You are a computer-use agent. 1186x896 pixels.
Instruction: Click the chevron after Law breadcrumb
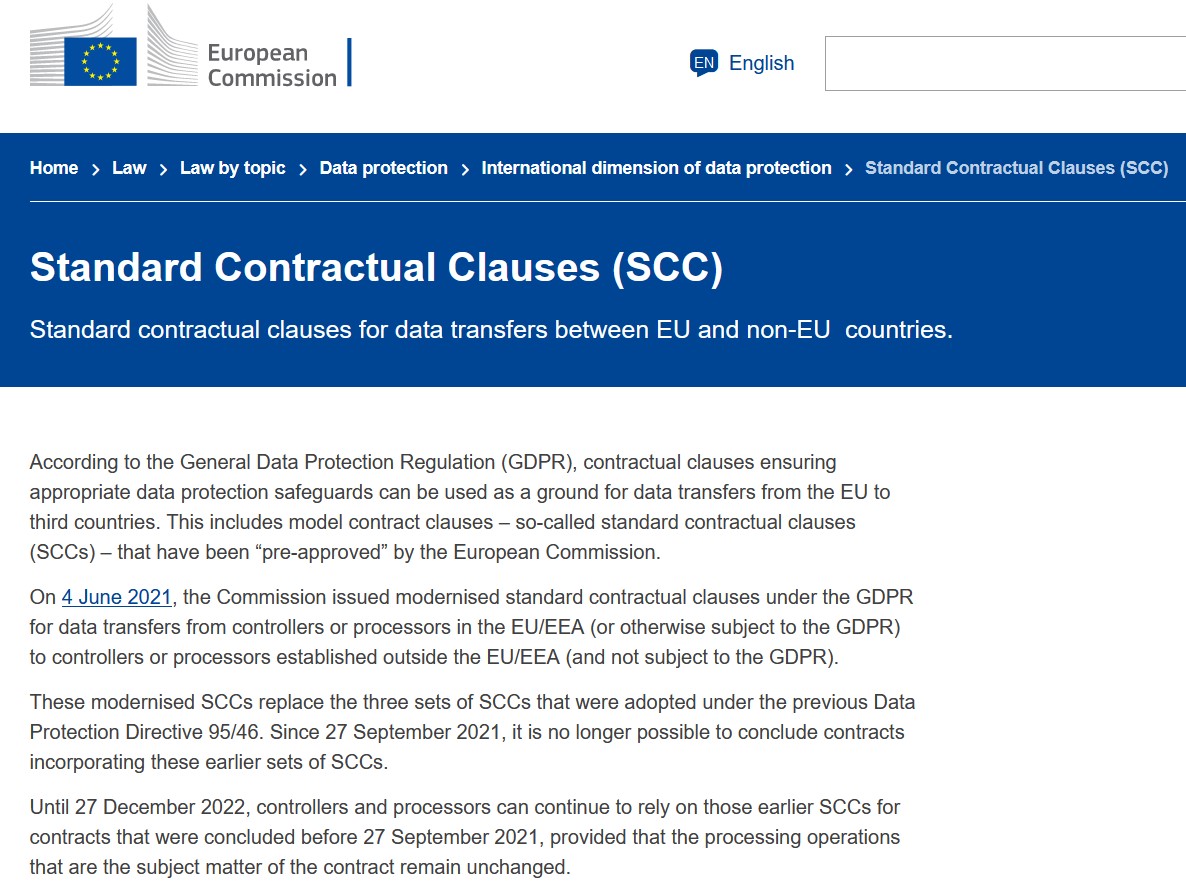coord(163,169)
